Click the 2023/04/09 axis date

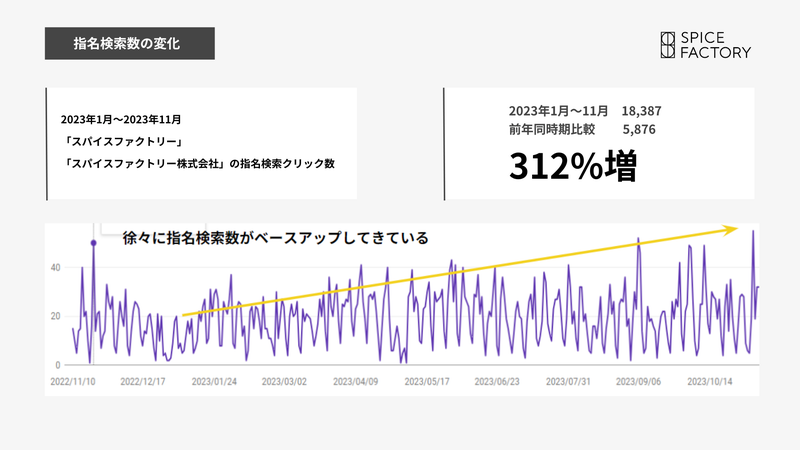pos(356,382)
